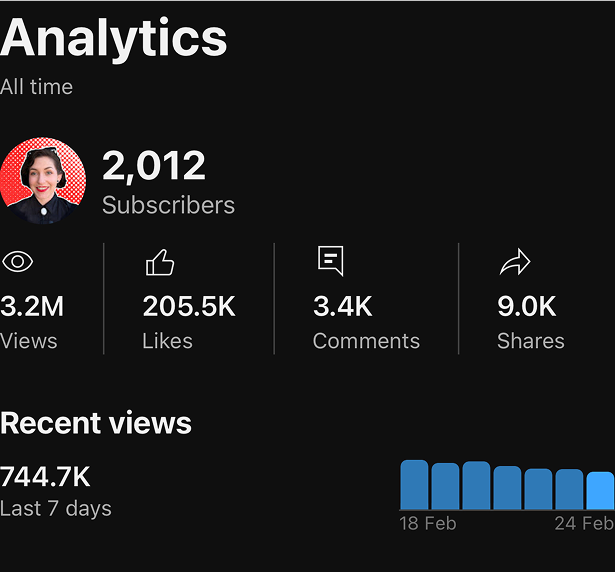Tap the Subscribers label
The image size is (615, 572).
tap(168, 205)
